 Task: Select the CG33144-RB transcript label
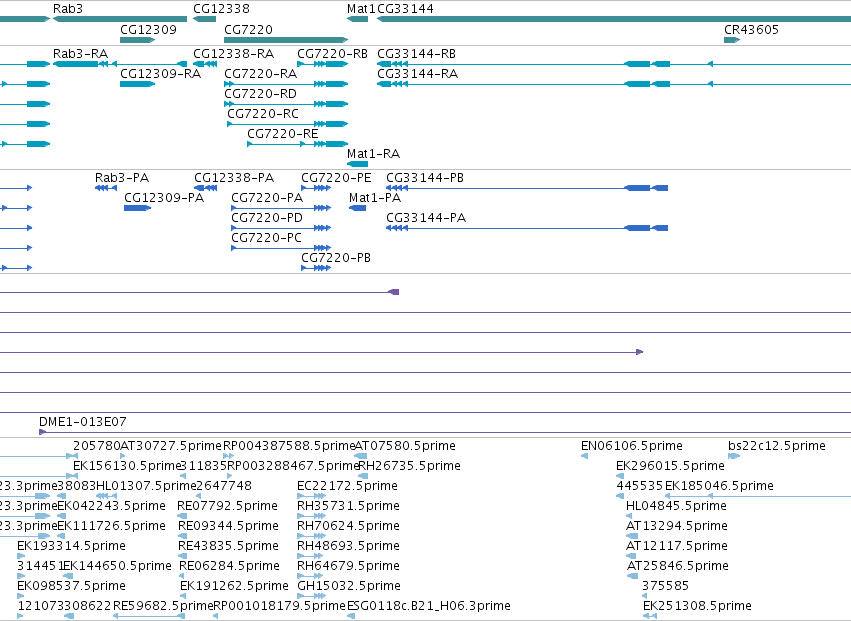click(x=416, y=54)
